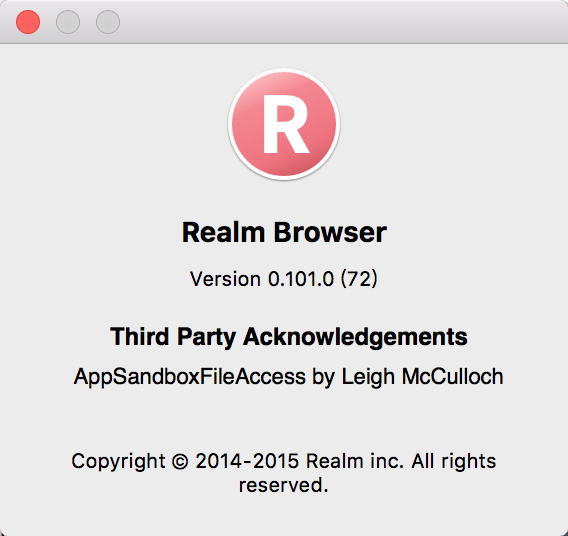
Task: Click the pink Realm Browser app logo
Action: [x=284, y=124]
